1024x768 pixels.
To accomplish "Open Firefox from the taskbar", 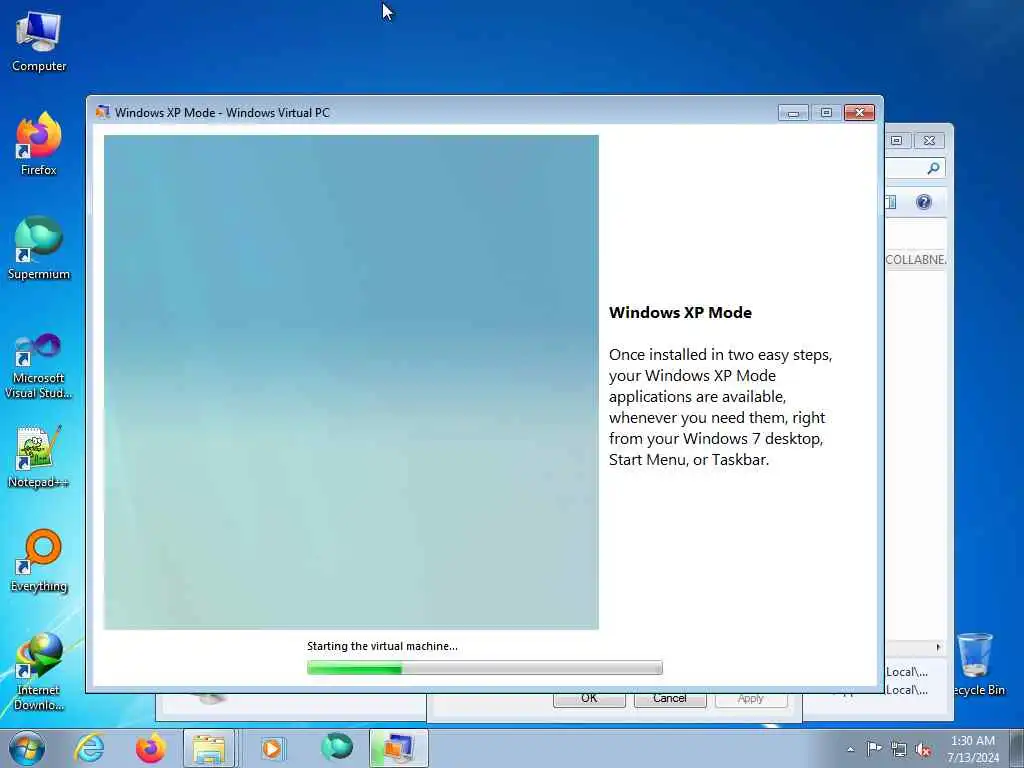I will 150,748.
